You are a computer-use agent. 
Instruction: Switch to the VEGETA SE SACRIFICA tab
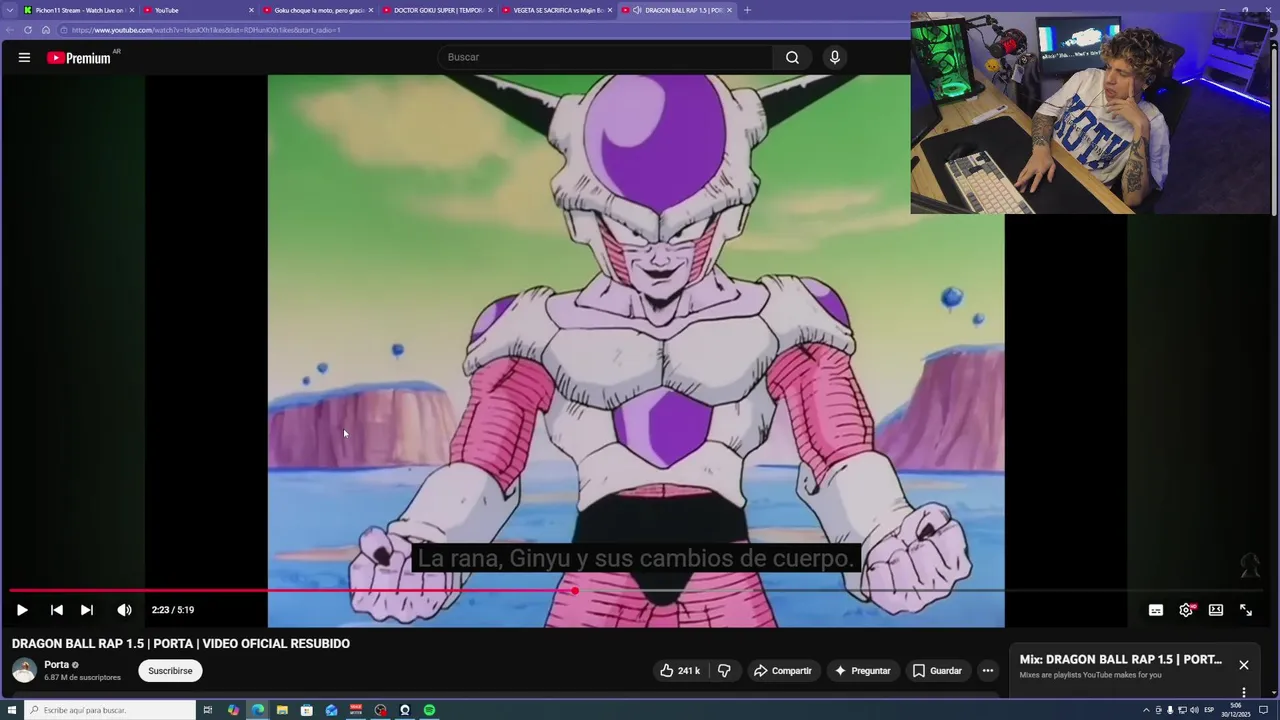[556, 10]
